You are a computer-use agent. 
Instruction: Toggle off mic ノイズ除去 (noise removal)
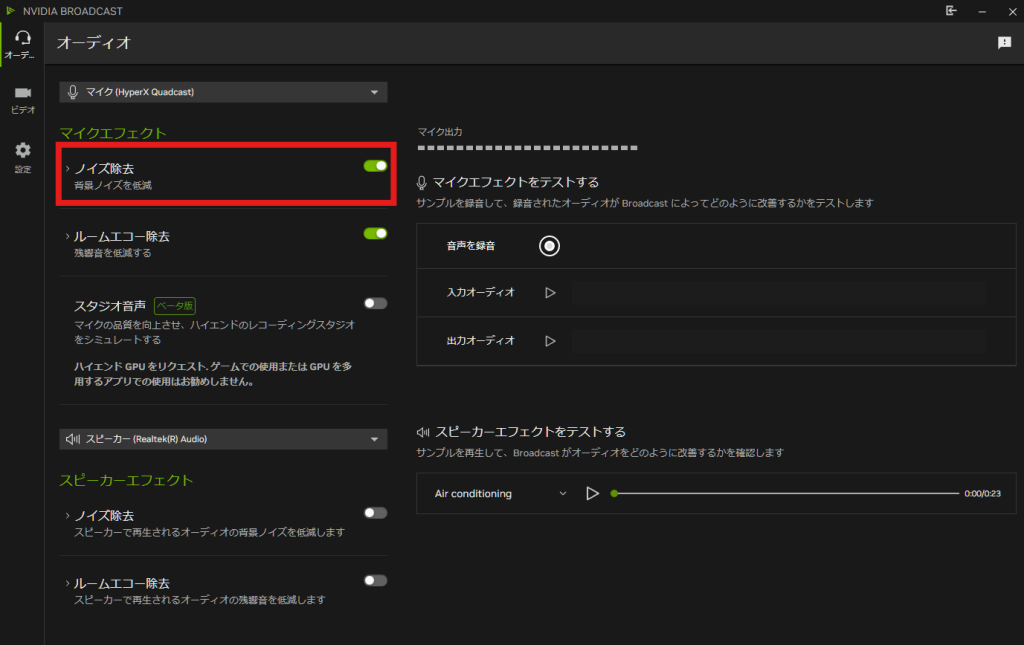click(x=376, y=166)
